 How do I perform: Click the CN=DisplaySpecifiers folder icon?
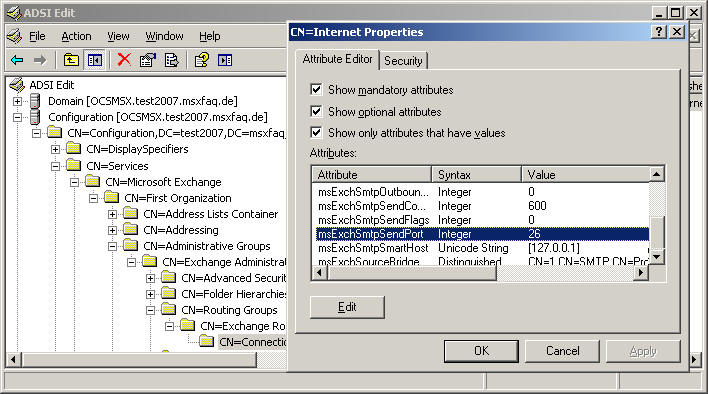[x=74, y=148]
